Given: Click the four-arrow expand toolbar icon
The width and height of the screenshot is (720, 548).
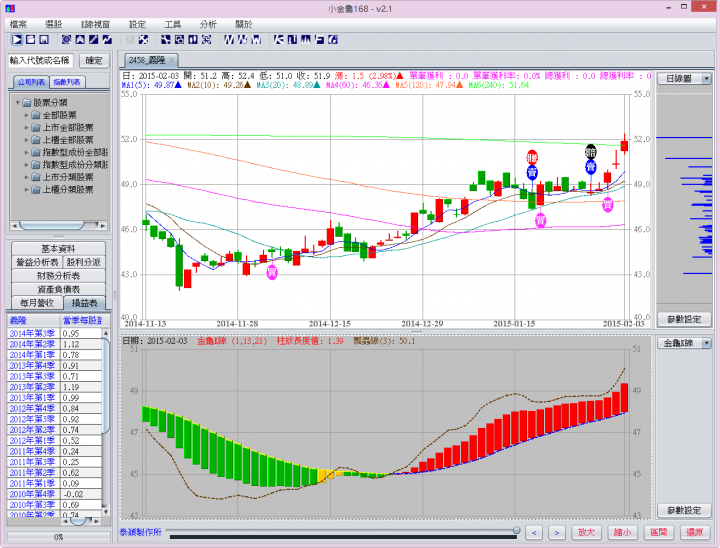Looking at the screenshot, I should point(143,40).
